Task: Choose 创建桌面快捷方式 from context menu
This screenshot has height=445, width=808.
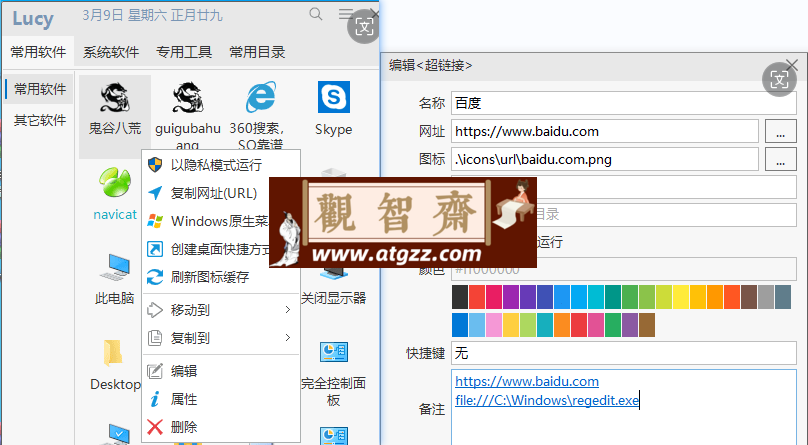Action: 206,249
